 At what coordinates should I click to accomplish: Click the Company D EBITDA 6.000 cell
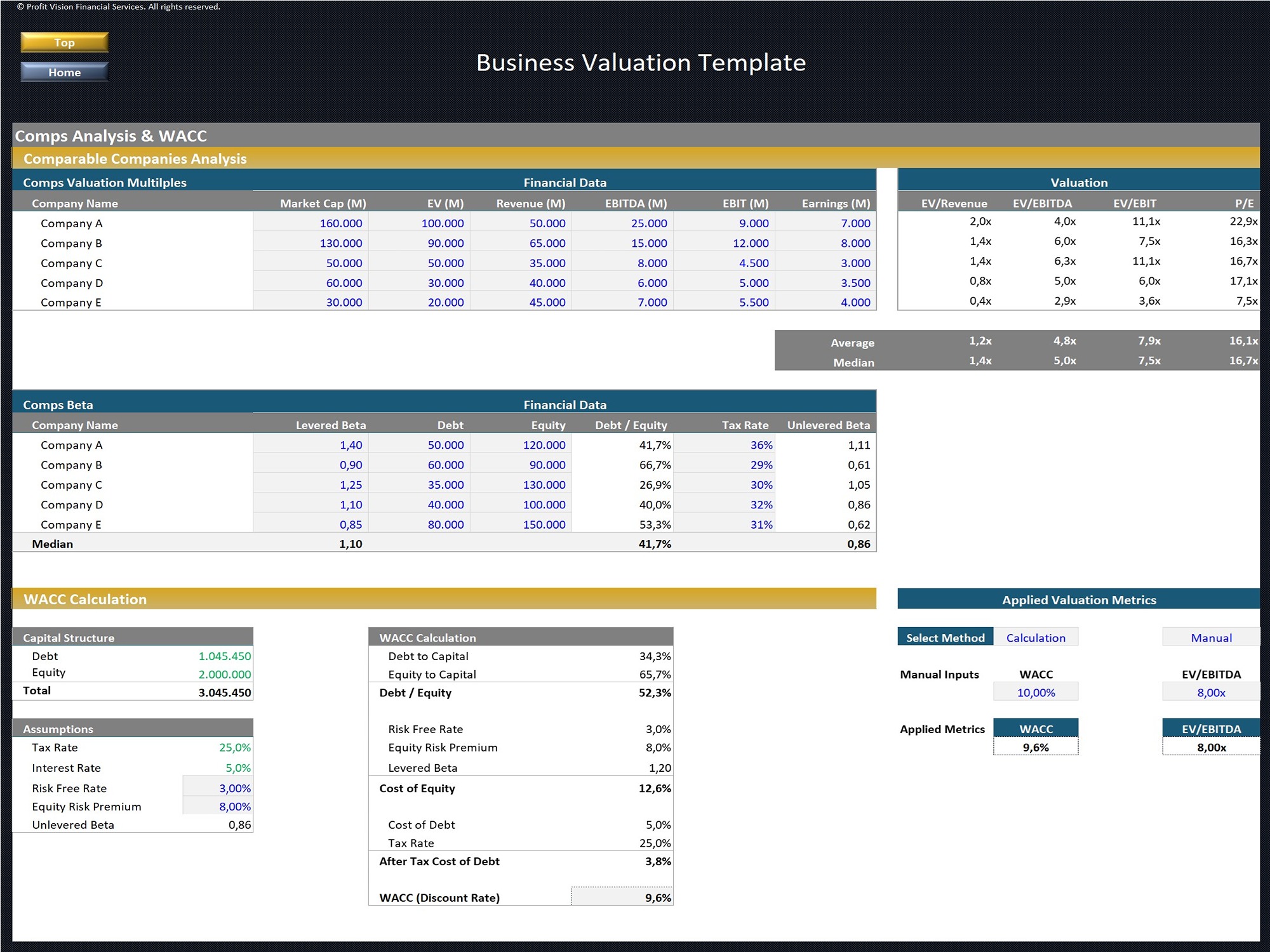(624, 283)
